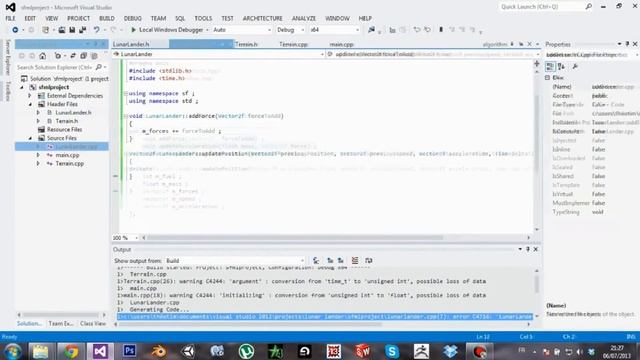Toggle Word Wrap icon in Output panel
The image size is (640, 360).
coord(369,260)
